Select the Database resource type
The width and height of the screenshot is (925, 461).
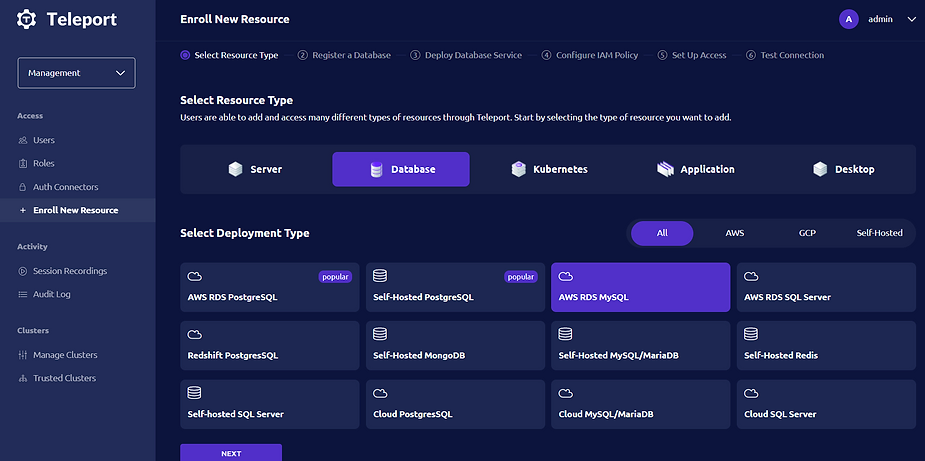(x=401, y=169)
